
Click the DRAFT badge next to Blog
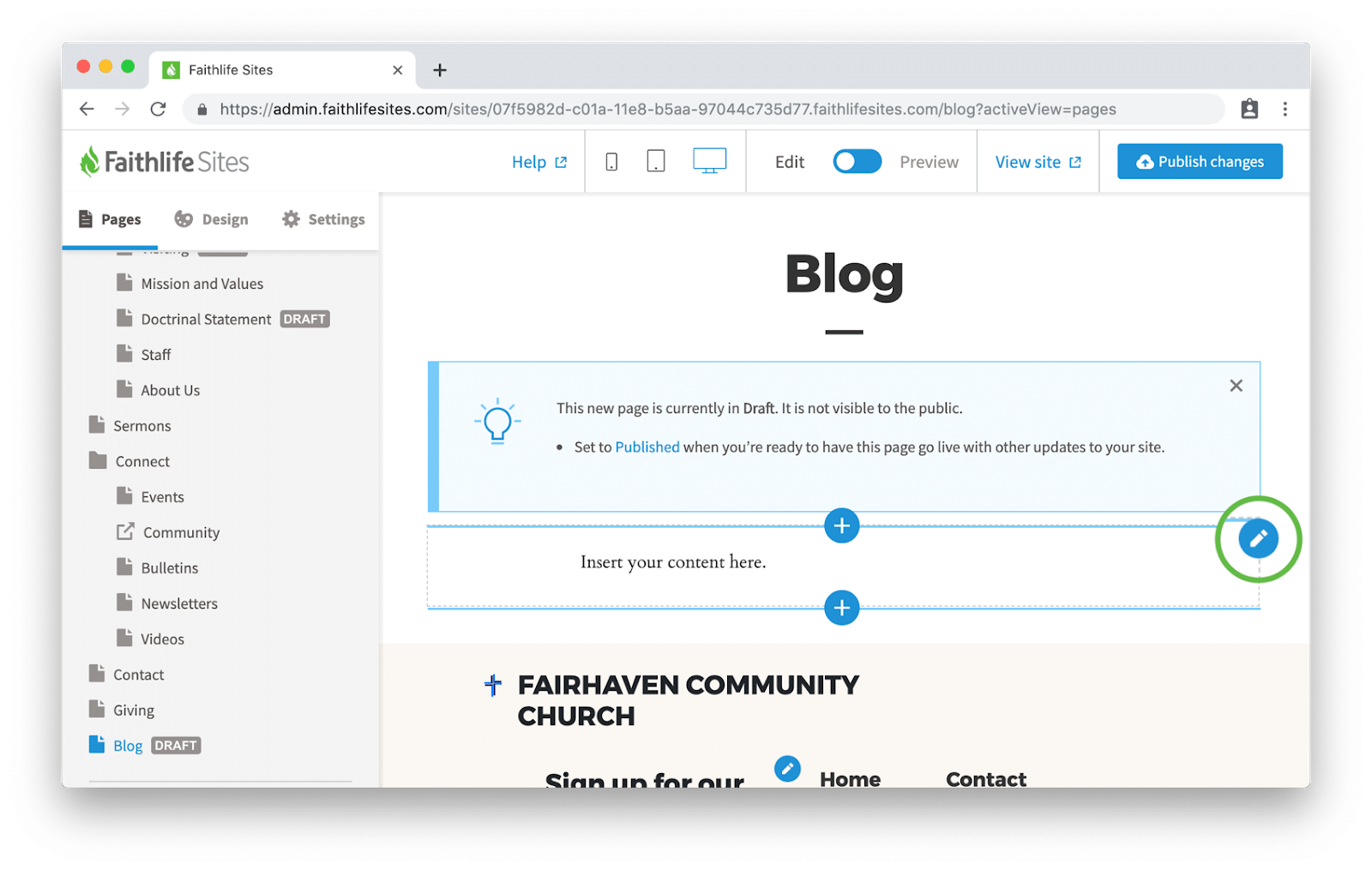click(x=176, y=746)
